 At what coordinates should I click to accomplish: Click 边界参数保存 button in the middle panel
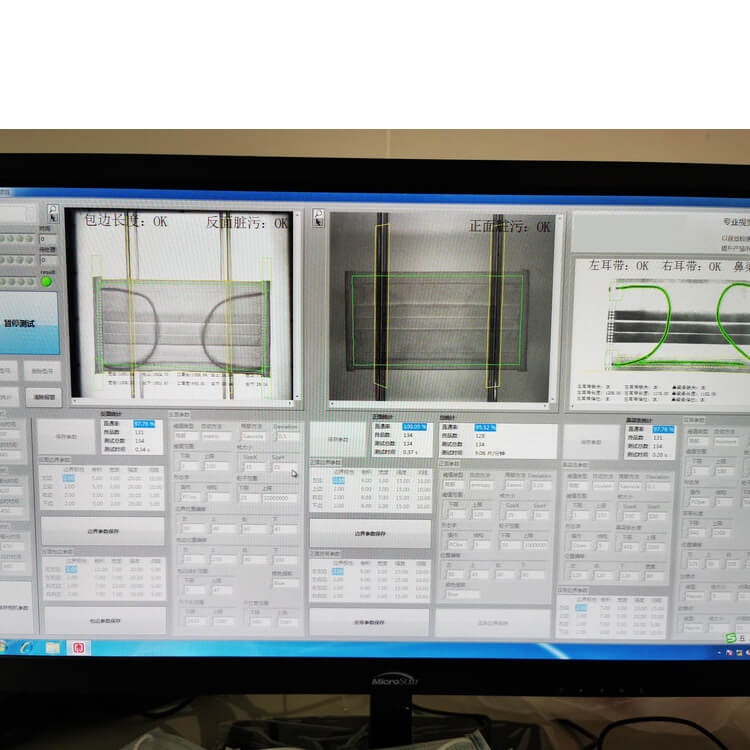[x=370, y=533]
